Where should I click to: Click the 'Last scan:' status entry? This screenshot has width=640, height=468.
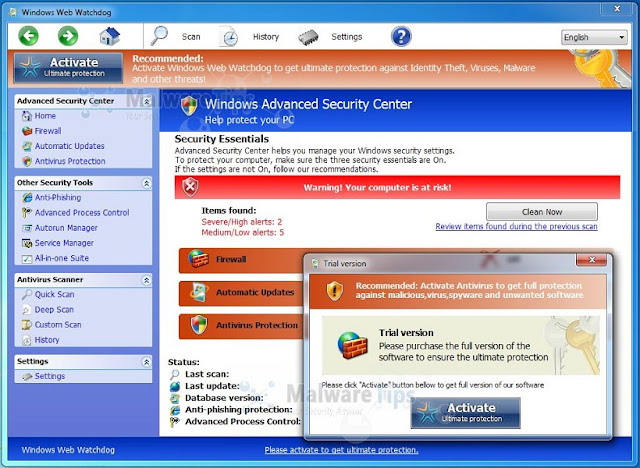click(x=207, y=374)
